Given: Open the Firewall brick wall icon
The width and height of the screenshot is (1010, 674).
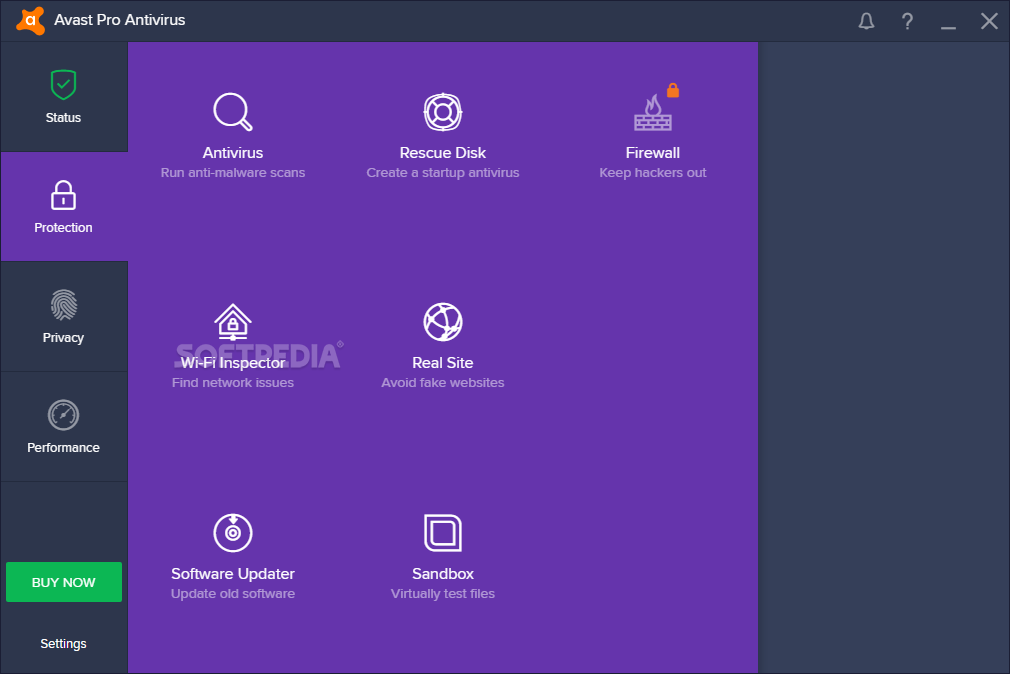Looking at the screenshot, I should coord(653,113).
